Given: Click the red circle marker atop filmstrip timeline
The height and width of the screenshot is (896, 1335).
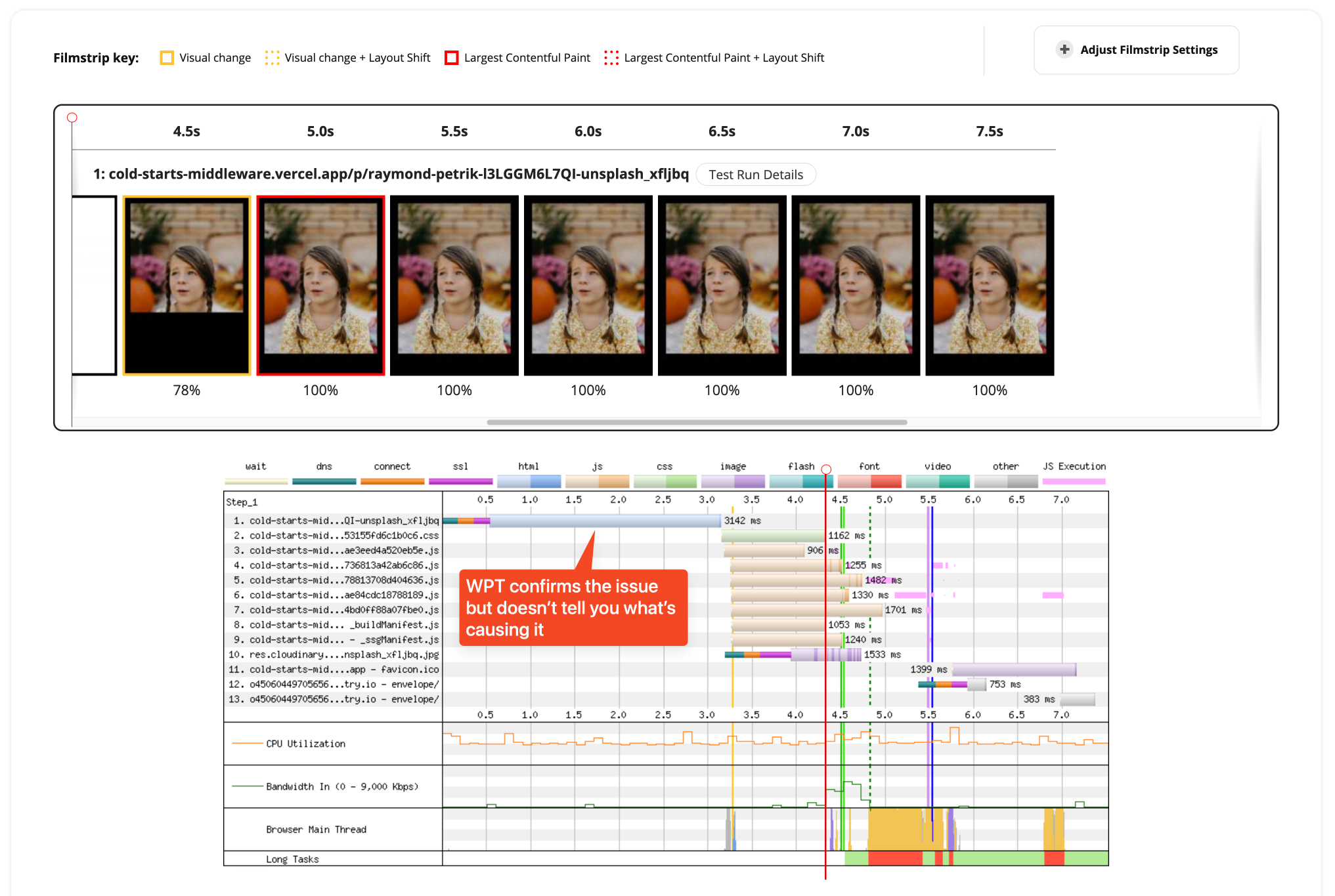Looking at the screenshot, I should click(72, 117).
